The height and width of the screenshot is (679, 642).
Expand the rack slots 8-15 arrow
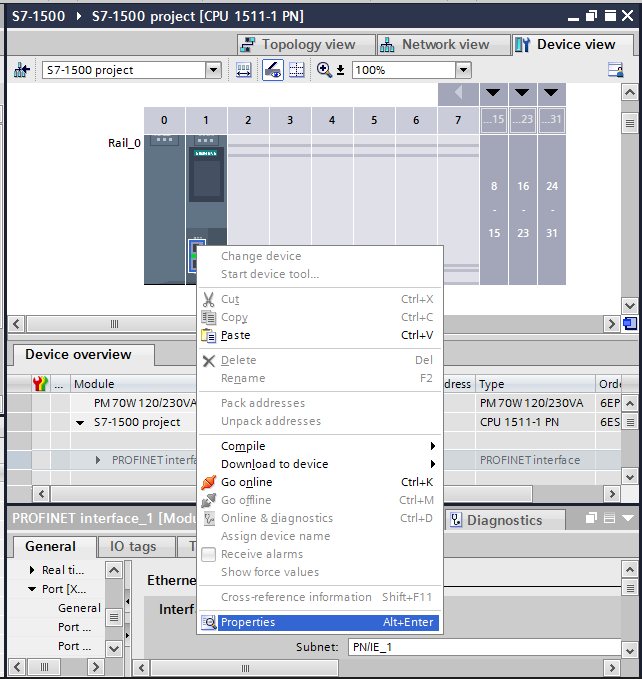coord(493,93)
